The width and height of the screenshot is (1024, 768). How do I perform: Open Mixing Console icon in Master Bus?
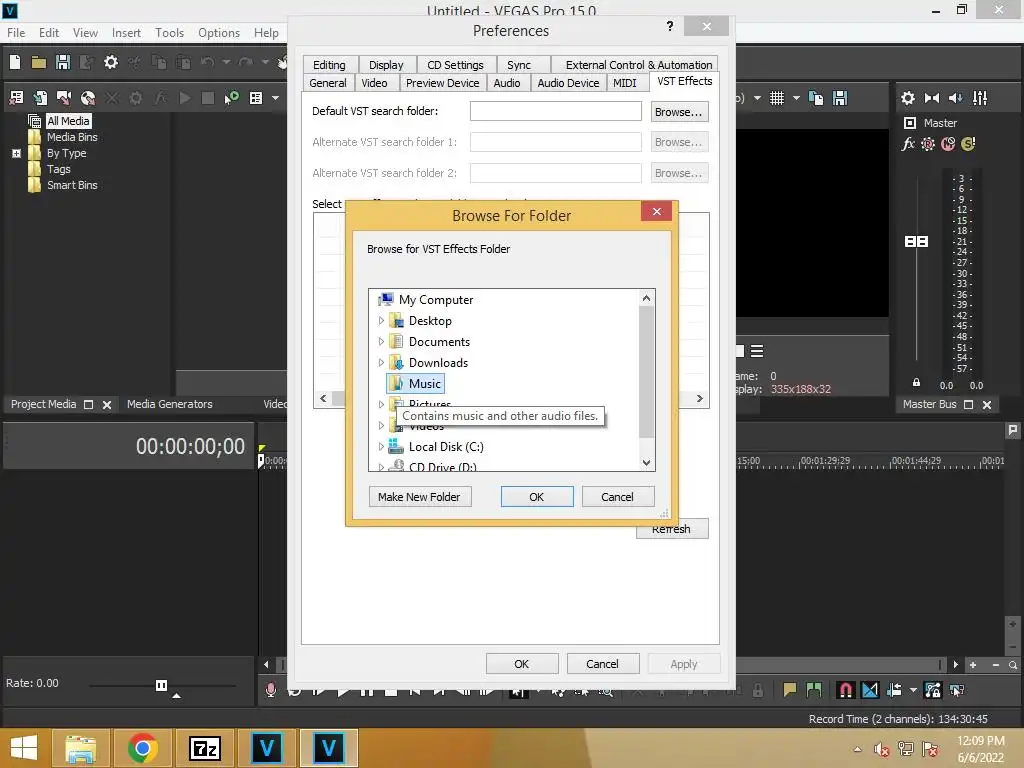point(980,98)
